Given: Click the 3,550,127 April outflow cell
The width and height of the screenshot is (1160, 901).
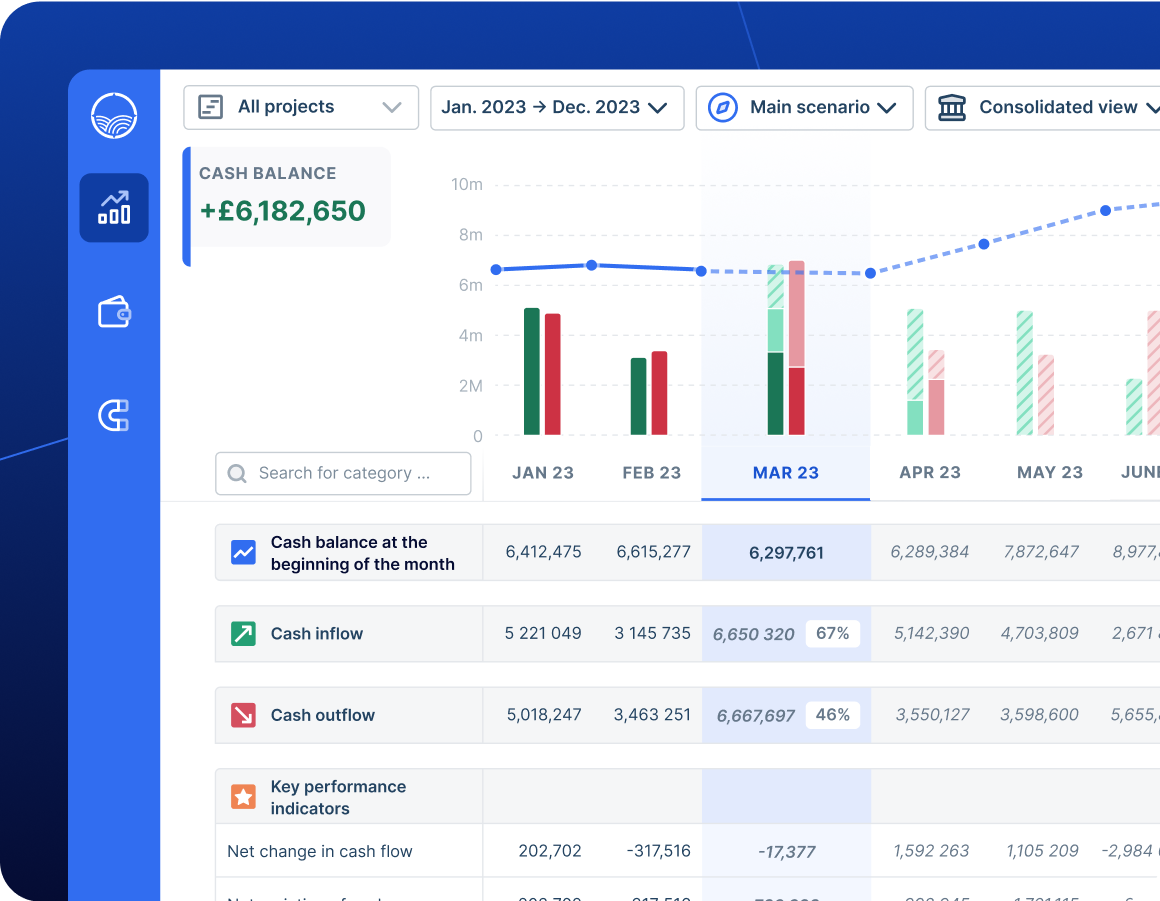Looking at the screenshot, I should [932, 715].
